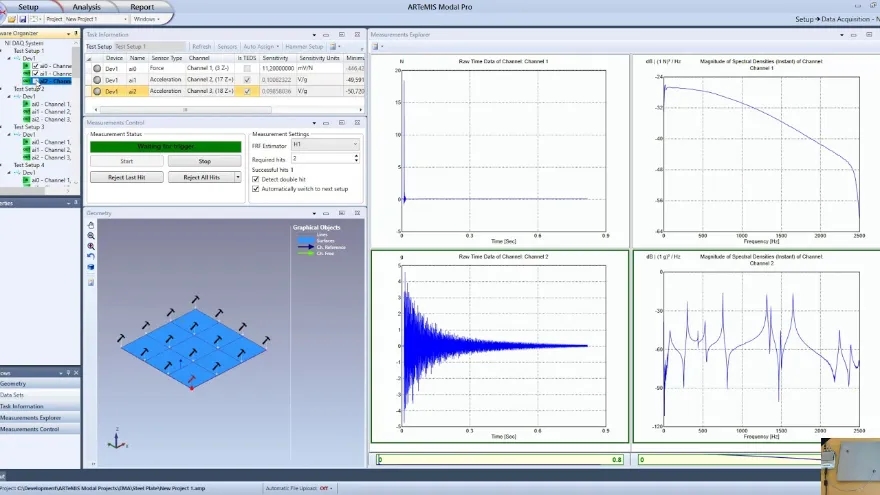Image resolution: width=880 pixels, height=495 pixels.
Task: Toggle the ai1 channel checkbox in Test Setup 1
Action: 35,74
